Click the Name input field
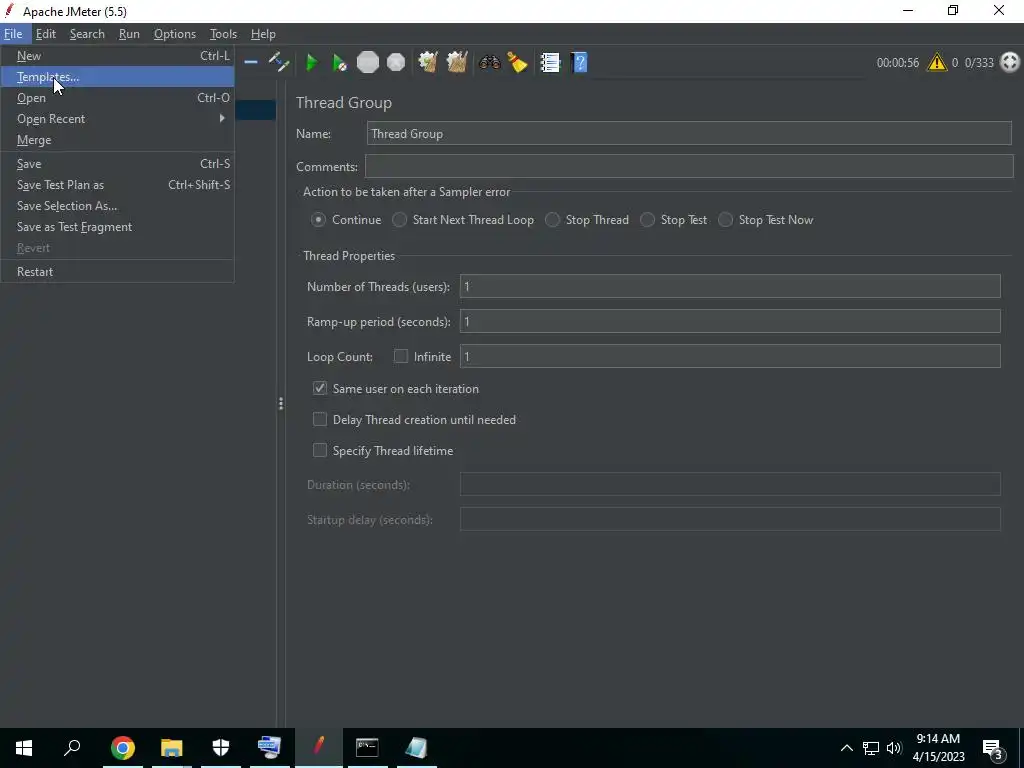Screen dimensions: 1024x768 click(689, 133)
